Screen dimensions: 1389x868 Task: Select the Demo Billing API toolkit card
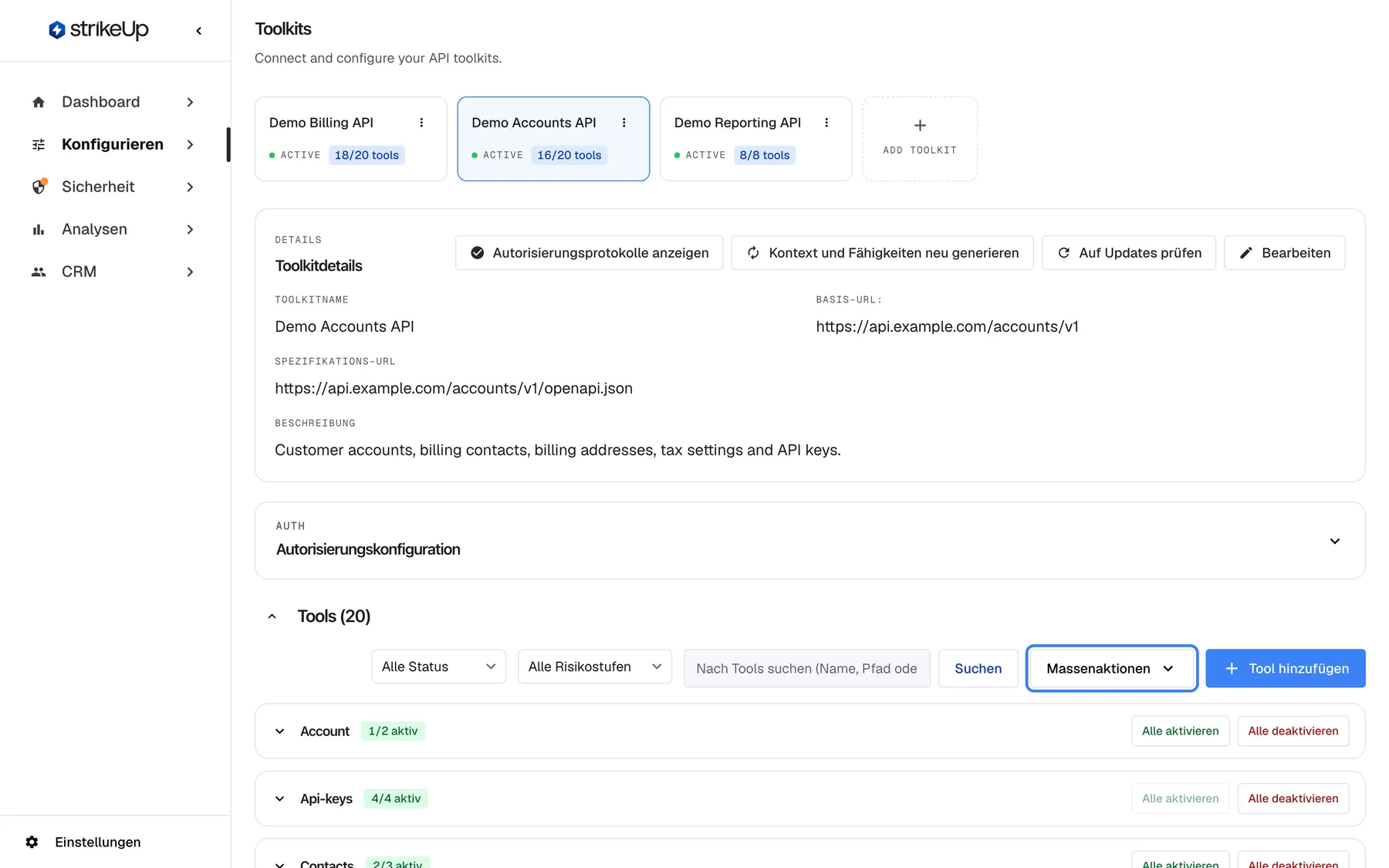[x=351, y=139]
